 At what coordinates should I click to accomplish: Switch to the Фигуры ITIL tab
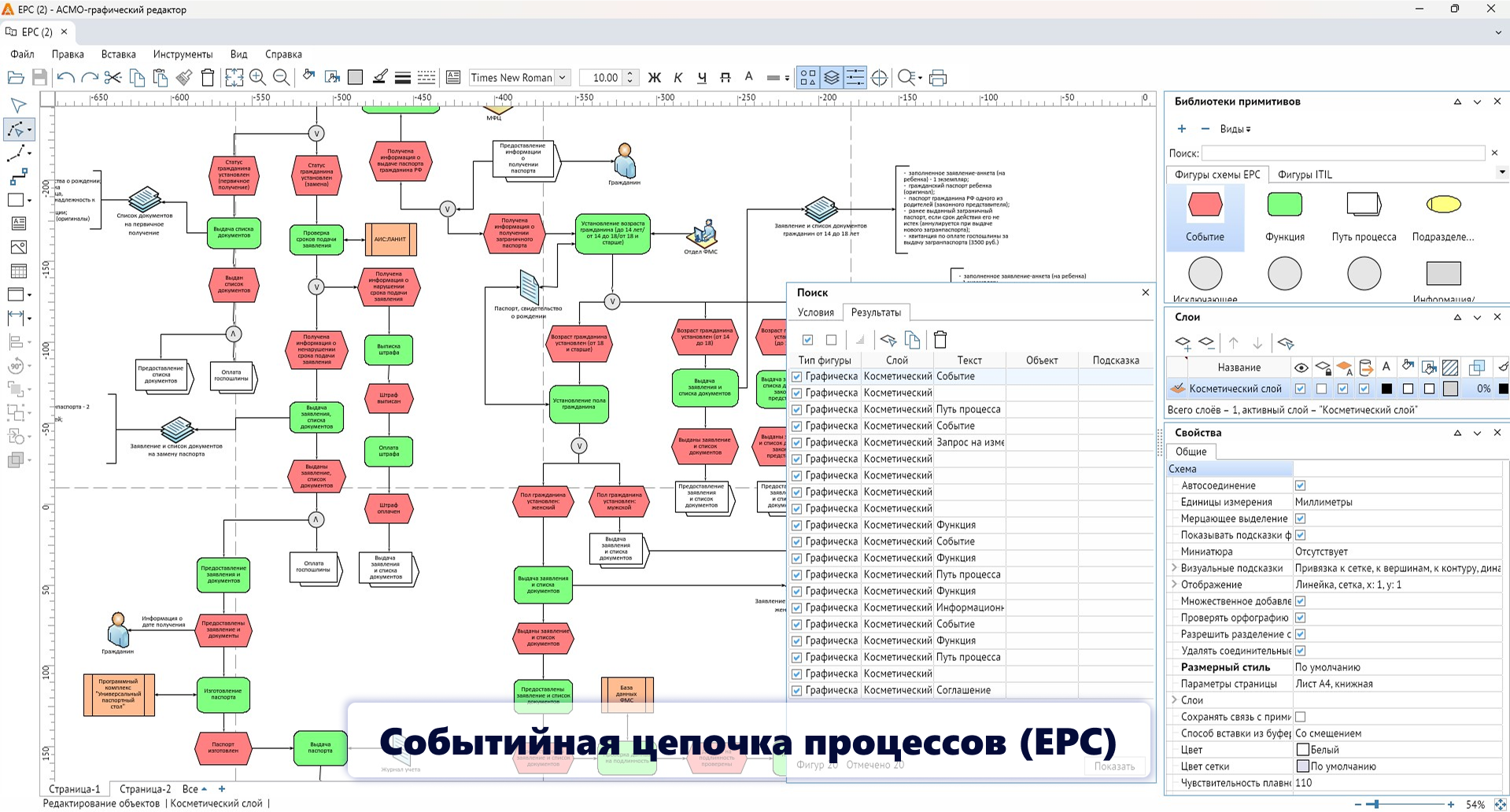(x=1305, y=175)
